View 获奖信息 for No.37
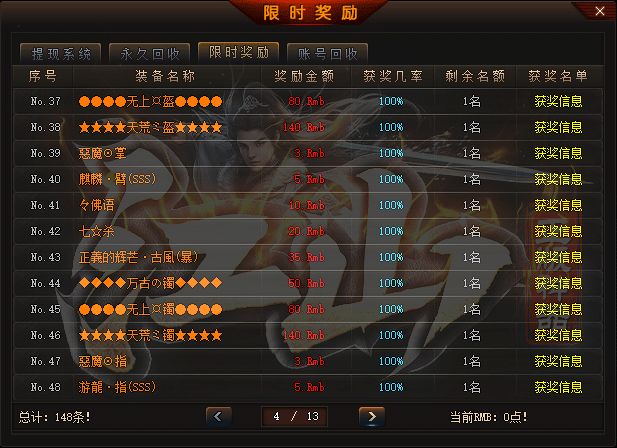This screenshot has width=617, height=448. [x=558, y=101]
